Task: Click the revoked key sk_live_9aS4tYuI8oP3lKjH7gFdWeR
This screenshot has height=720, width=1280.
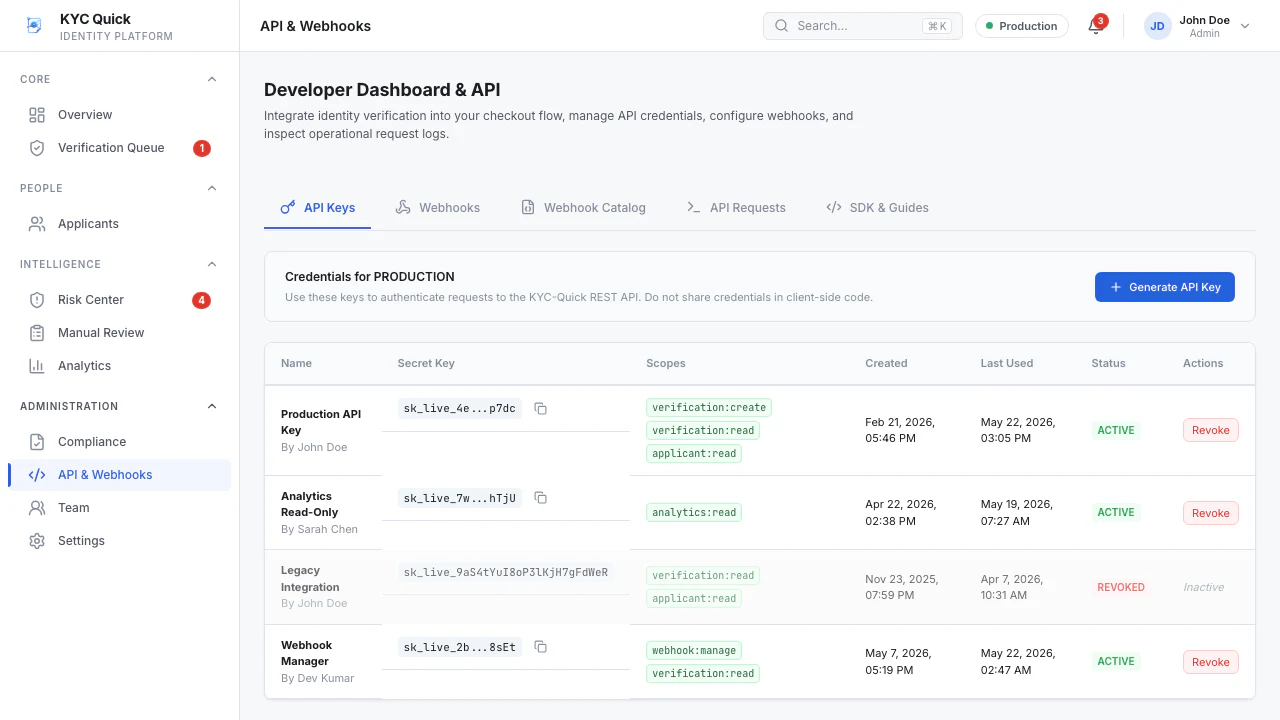Action: coord(506,573)
